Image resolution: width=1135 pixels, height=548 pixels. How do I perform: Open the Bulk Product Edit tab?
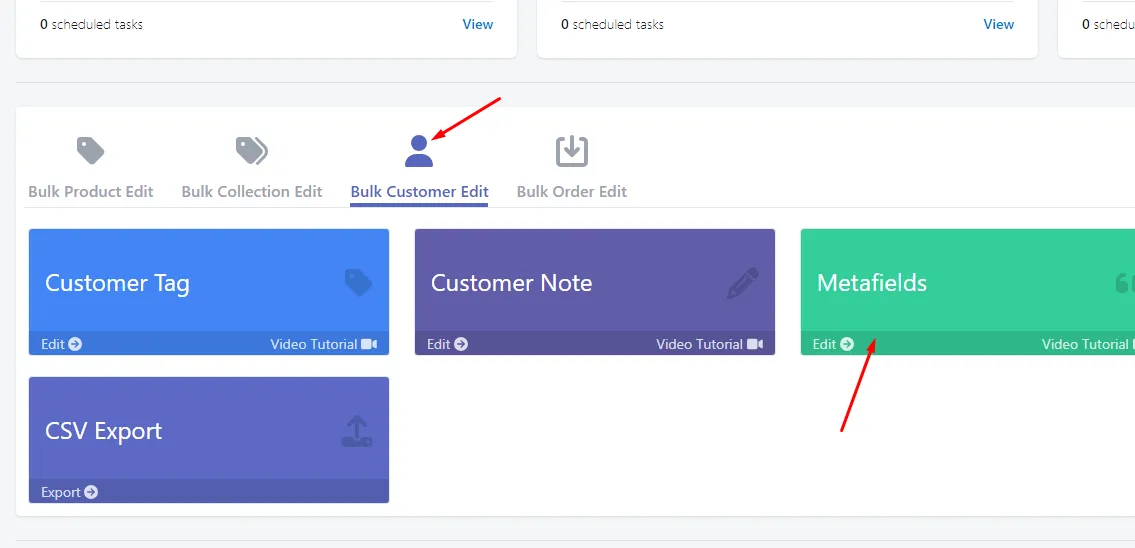point(90,192)
